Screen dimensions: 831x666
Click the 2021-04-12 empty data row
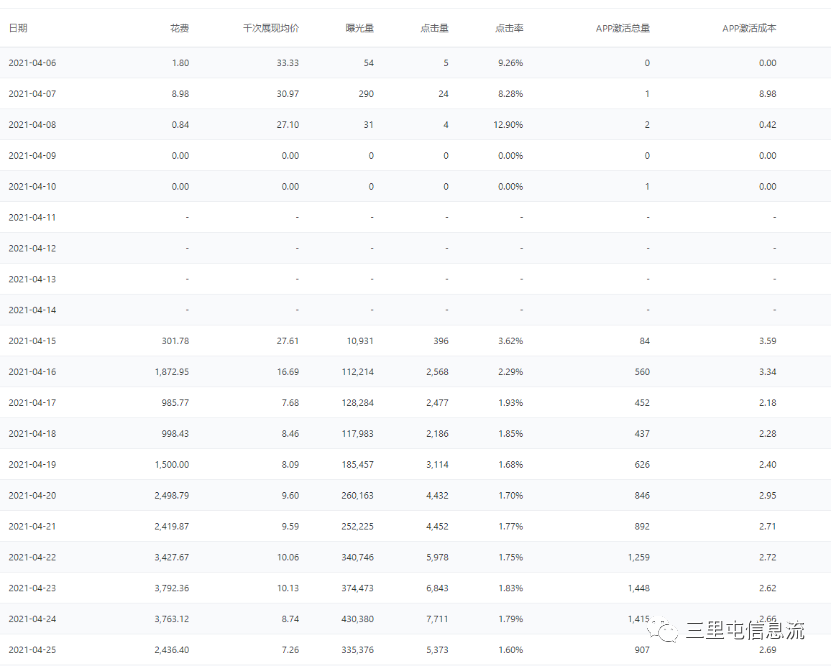pos(32,248)
